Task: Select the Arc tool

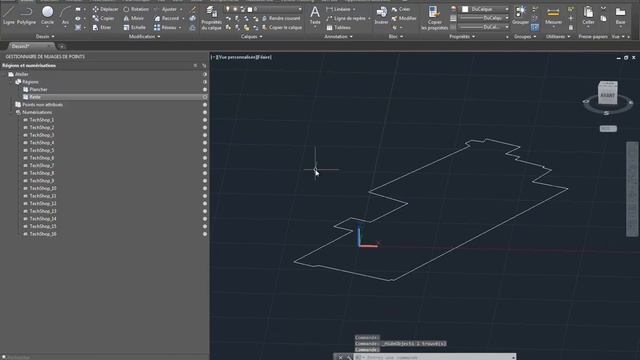Action: [x=65, y=16]
